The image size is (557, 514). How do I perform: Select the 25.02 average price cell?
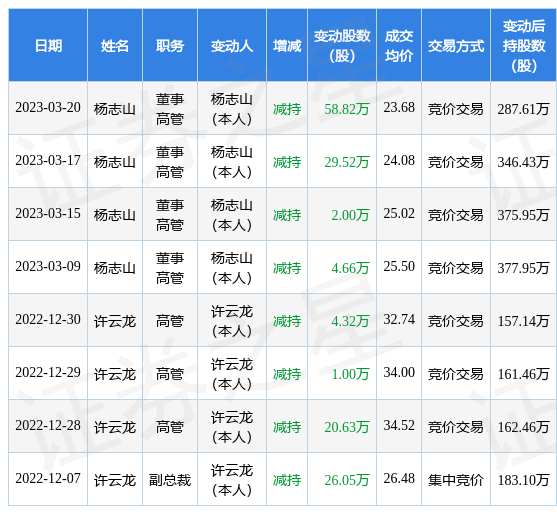point(399,213)
